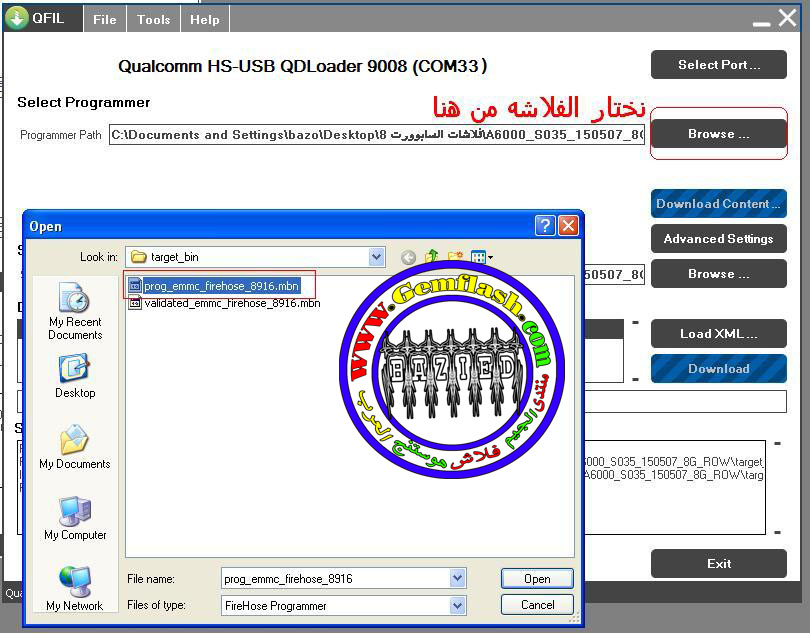810x633 pixels.
Task: Click the validated_emmc_firehose_8916.mbn file icon
Action: 135,303
